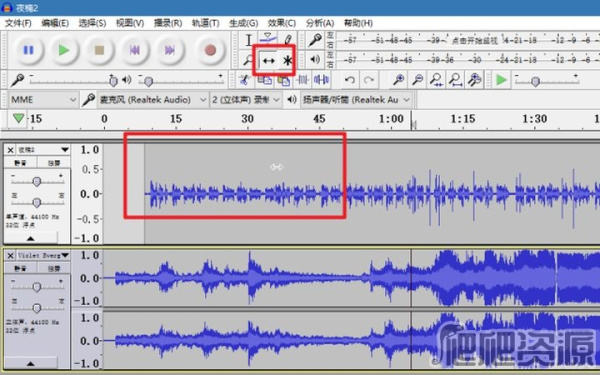600x375 pixels.
Task: Open the 2 (立体声) recording channels dropdown
Action: tap(246, 100)
